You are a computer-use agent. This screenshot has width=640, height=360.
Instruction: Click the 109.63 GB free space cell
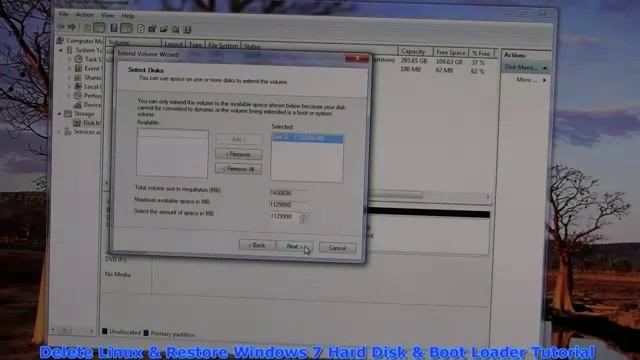pos(449,62)
